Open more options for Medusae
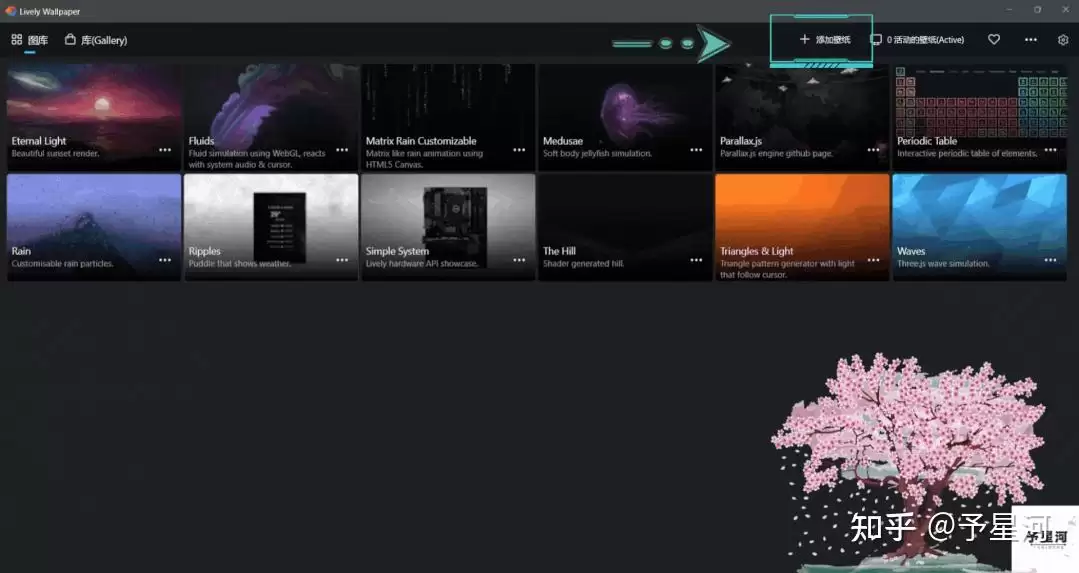Screen dimensions: 1079x573 [696, 150]
